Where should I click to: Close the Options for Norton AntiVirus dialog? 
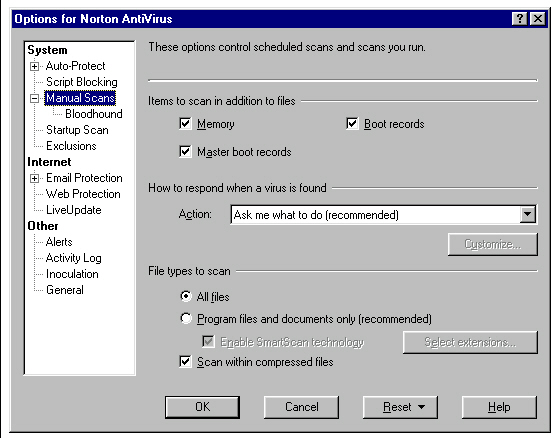538,18
